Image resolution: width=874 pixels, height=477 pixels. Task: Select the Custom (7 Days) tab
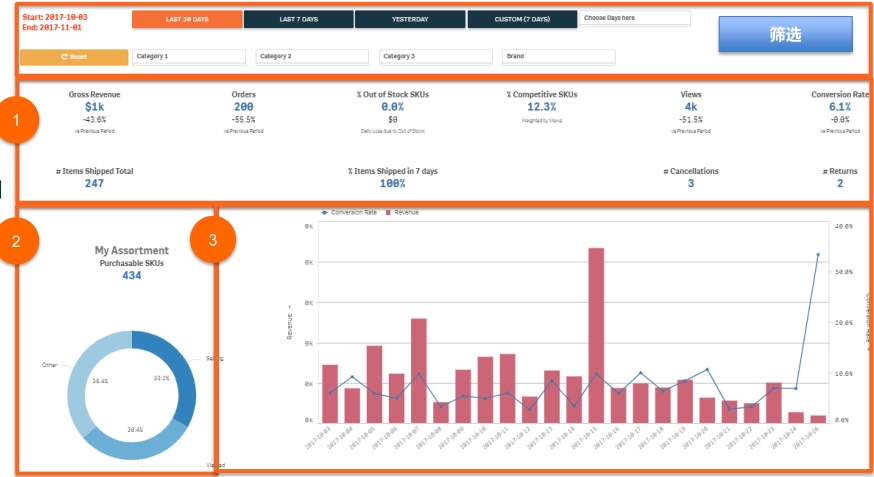[521, 19]
